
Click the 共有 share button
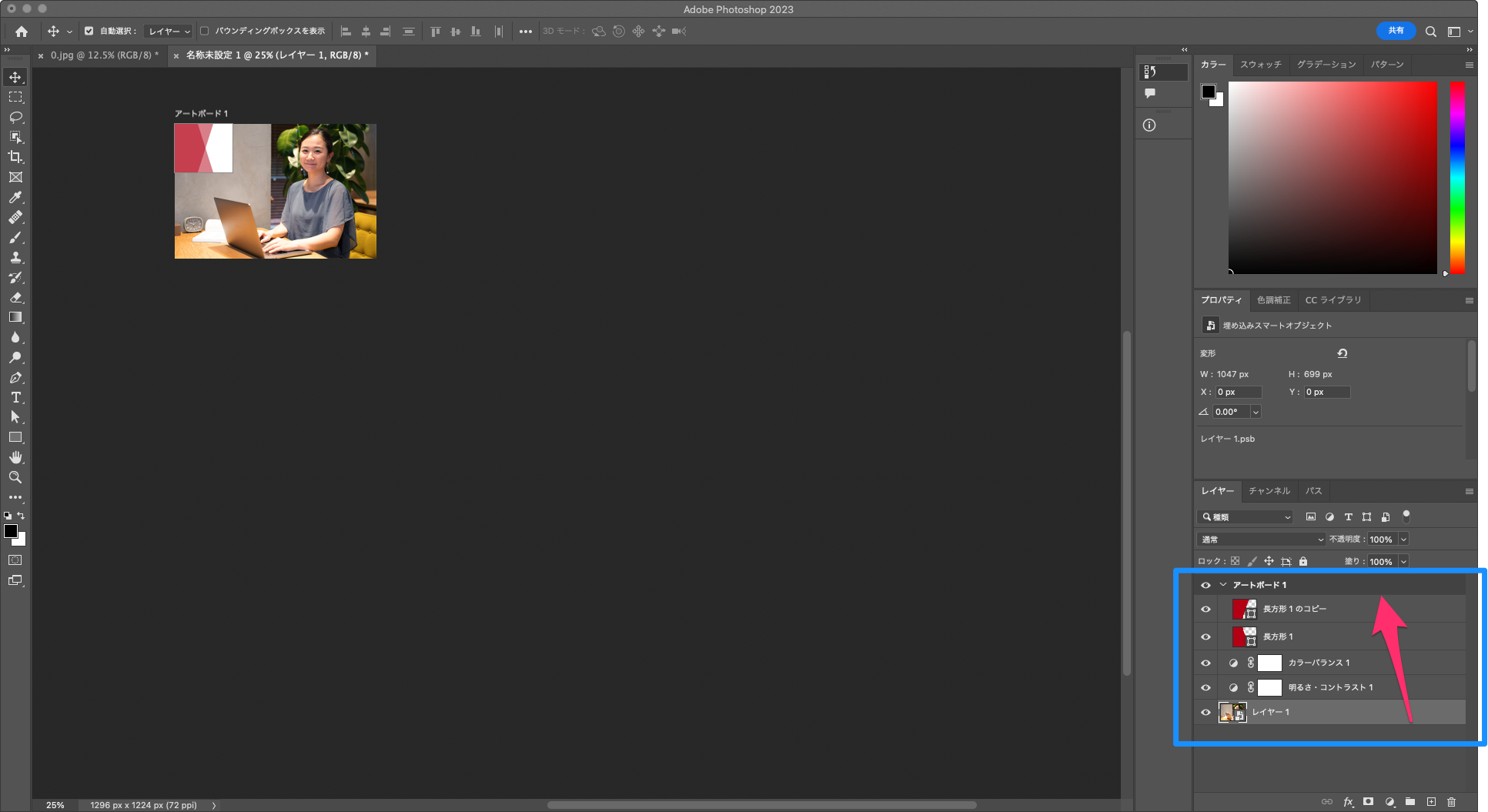pos(1396,31)
